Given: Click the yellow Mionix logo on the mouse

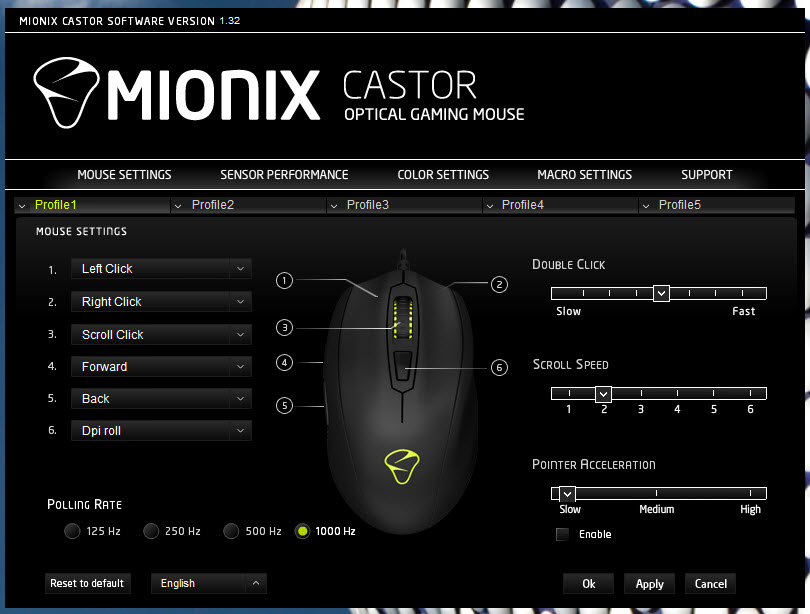Looking at the screenshot, I should point(402,466).
